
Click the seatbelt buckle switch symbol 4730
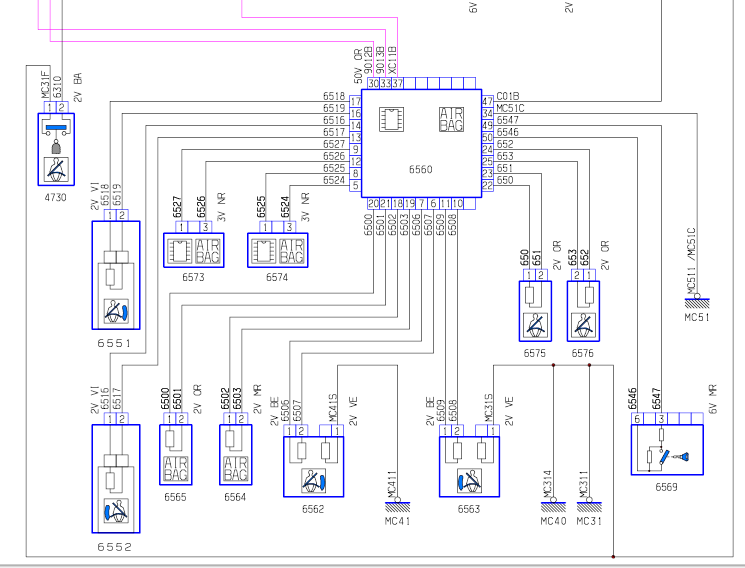(56, 149)
